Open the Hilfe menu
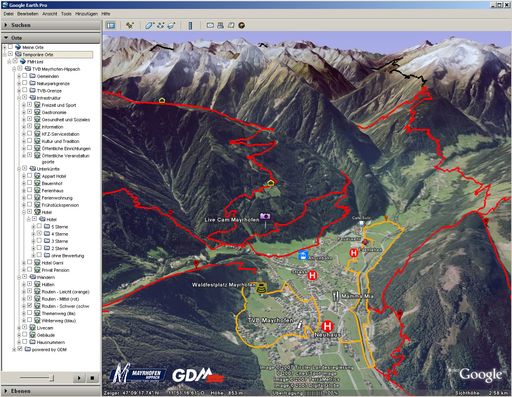Image resolution: width=512 pixels, height=397 pixels. 106,14
